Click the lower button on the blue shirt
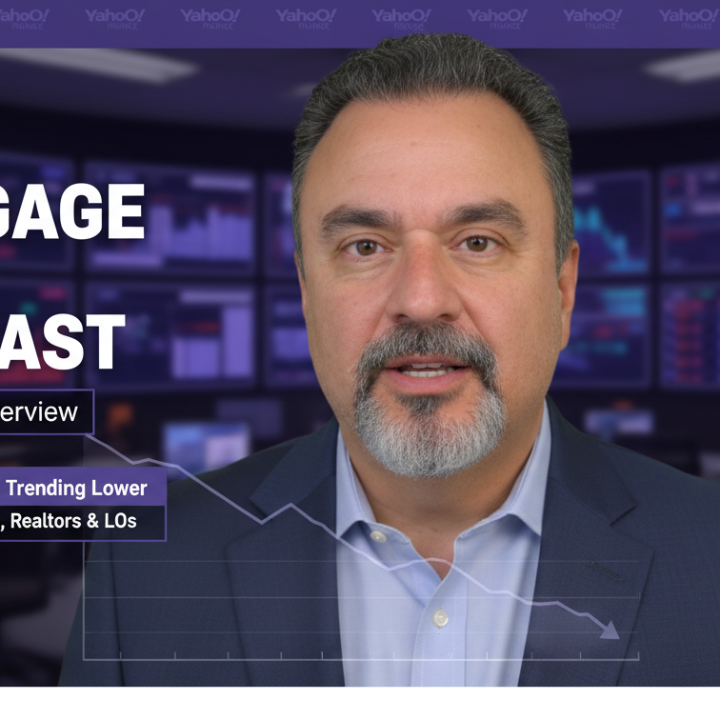 [439, 620]
